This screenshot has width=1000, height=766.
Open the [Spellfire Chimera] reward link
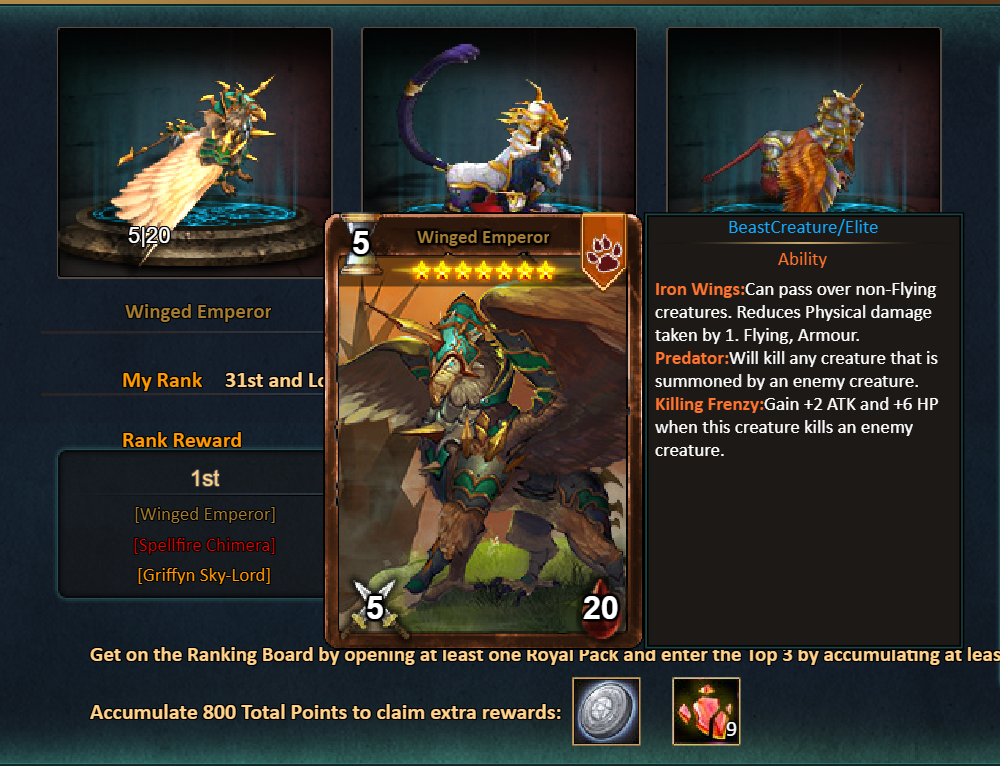coord(204,545)
